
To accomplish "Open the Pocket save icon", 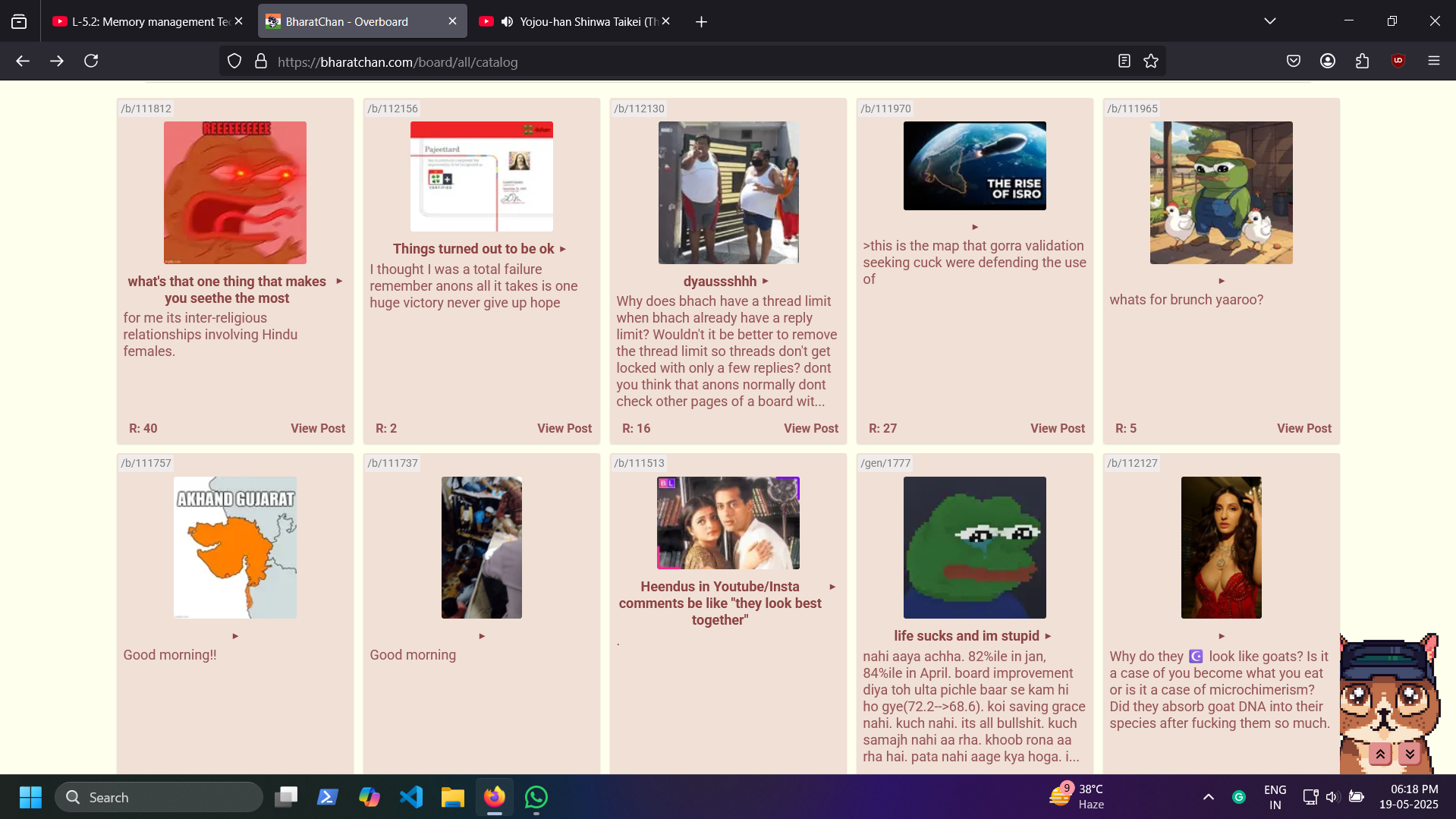I will point(1294,61).
